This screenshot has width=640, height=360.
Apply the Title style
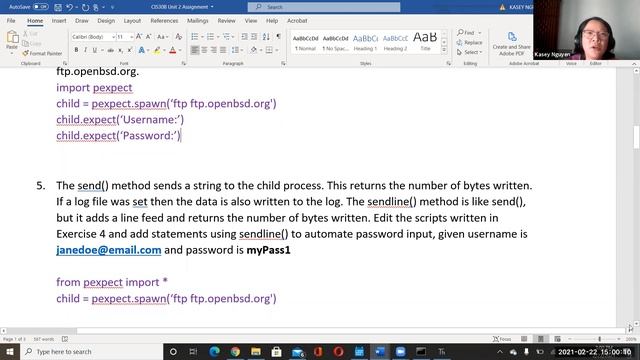coord(425,42)
